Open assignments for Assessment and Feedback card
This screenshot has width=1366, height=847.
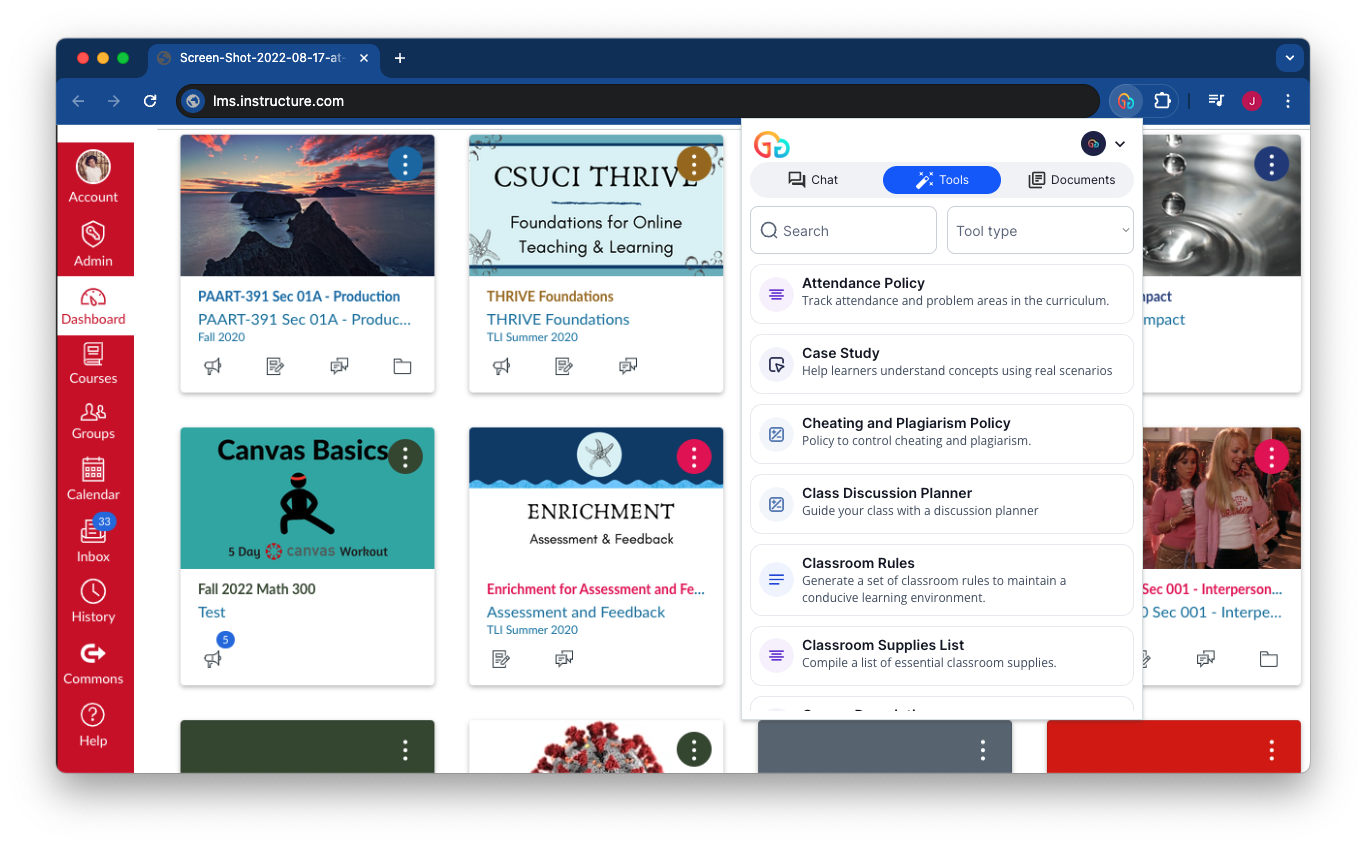(501, 659)
